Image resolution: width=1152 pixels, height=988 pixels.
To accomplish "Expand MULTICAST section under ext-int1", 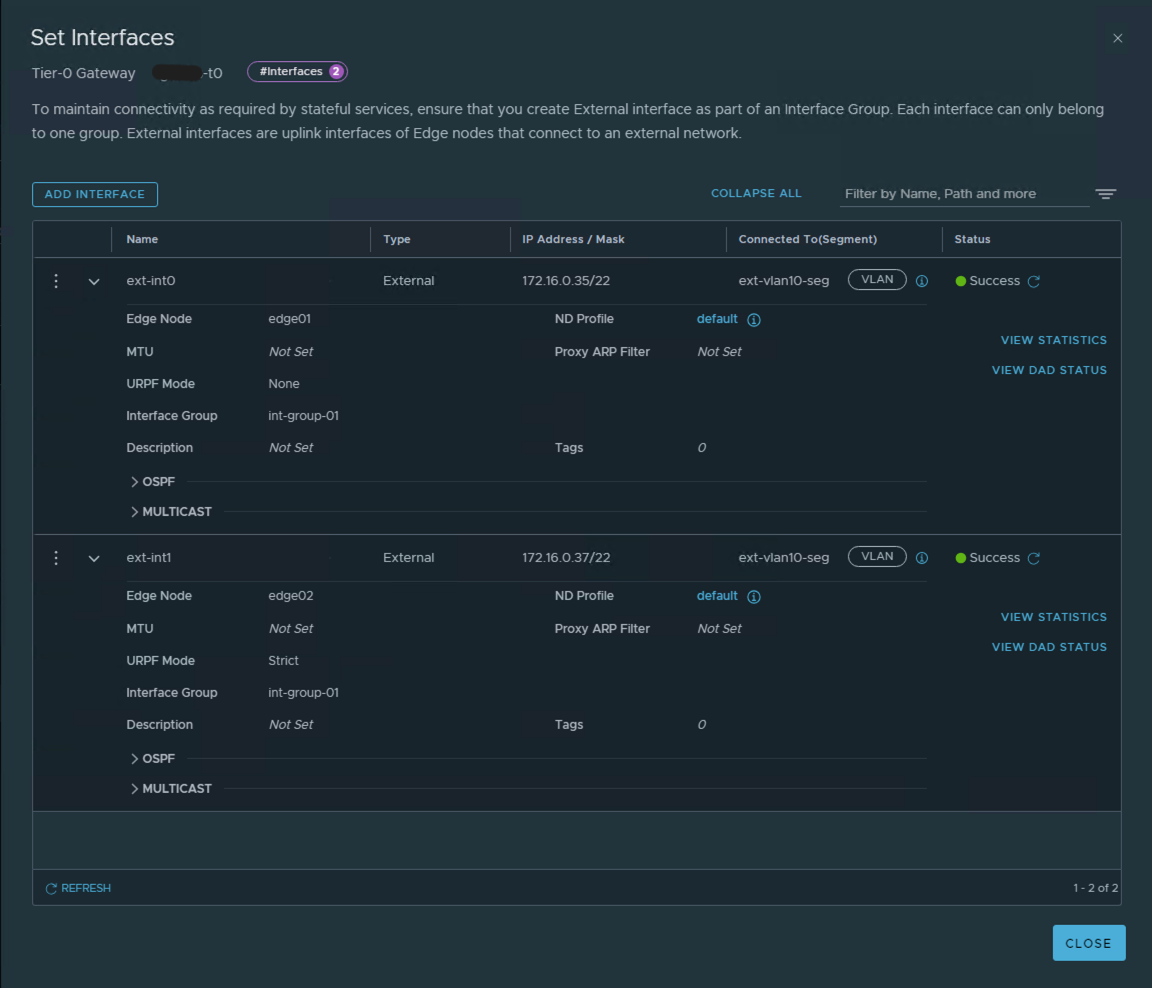I will tap(170, 789).
